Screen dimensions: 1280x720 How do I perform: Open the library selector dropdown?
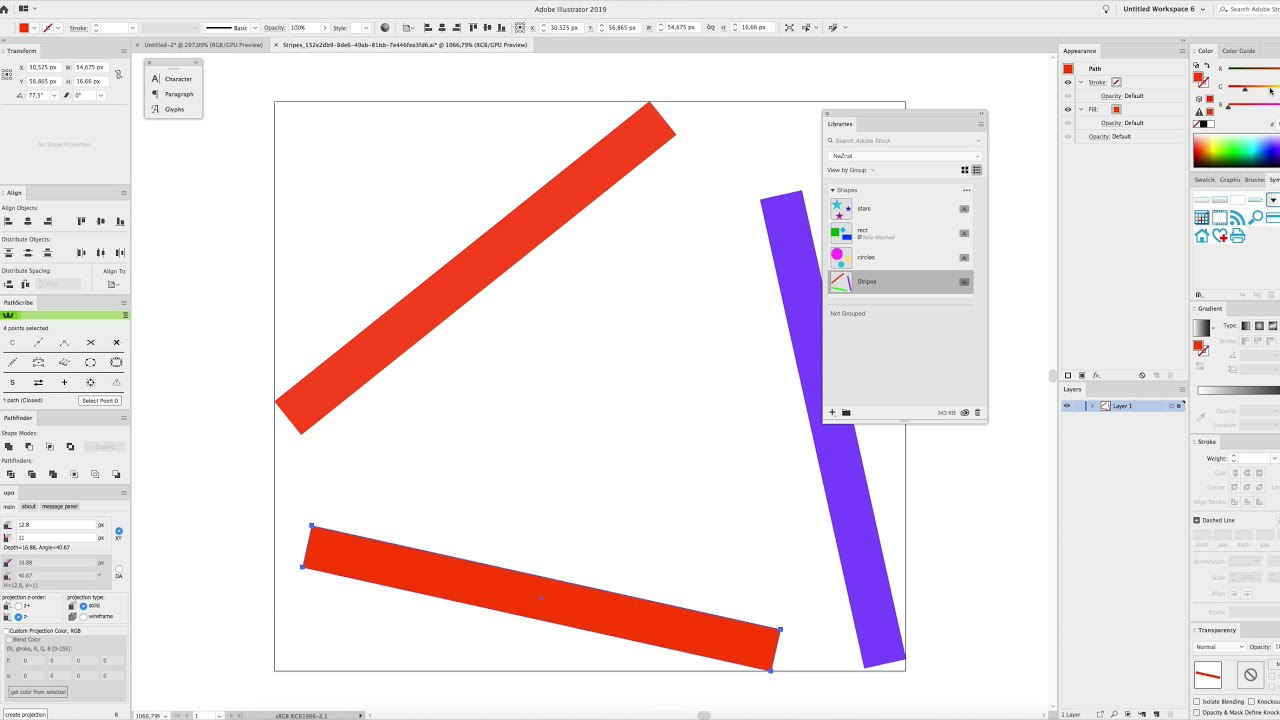(905, 156)
